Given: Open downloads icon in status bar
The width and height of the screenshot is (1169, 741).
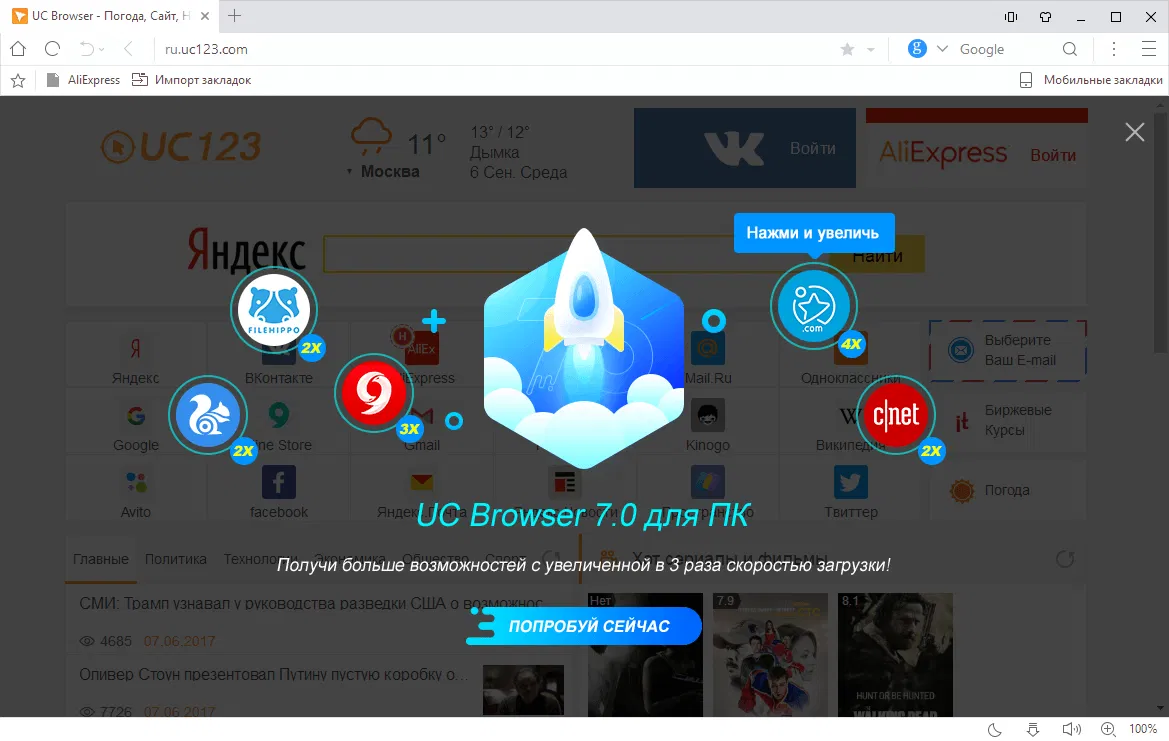Looking at the screenshot, I should (1033, 729).
